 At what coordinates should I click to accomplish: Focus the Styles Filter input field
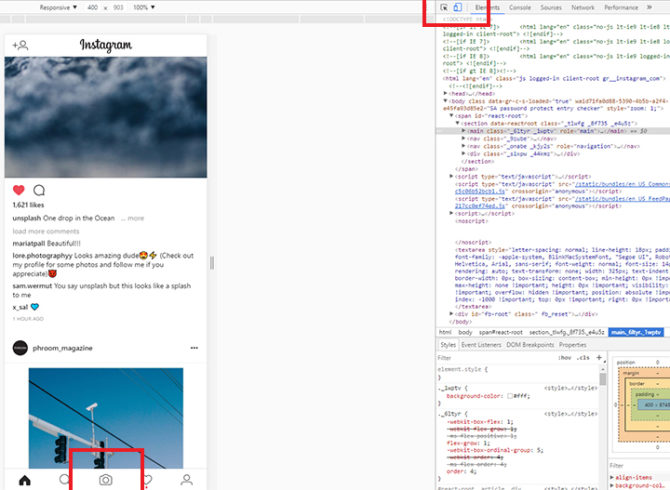(x=496, y=358)
